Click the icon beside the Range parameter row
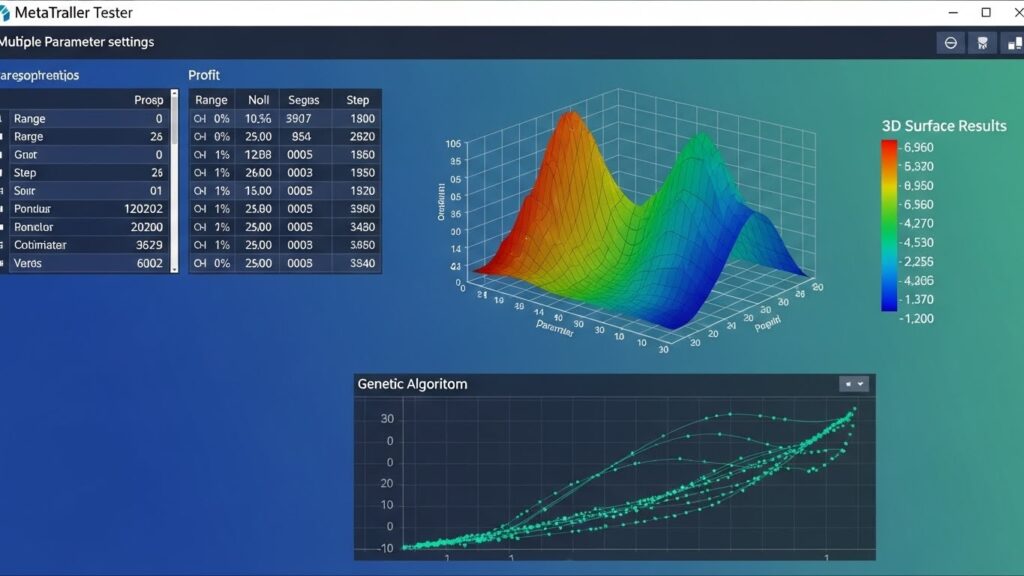The width and height of the screenshot is (1024, 576). point(6,118)
